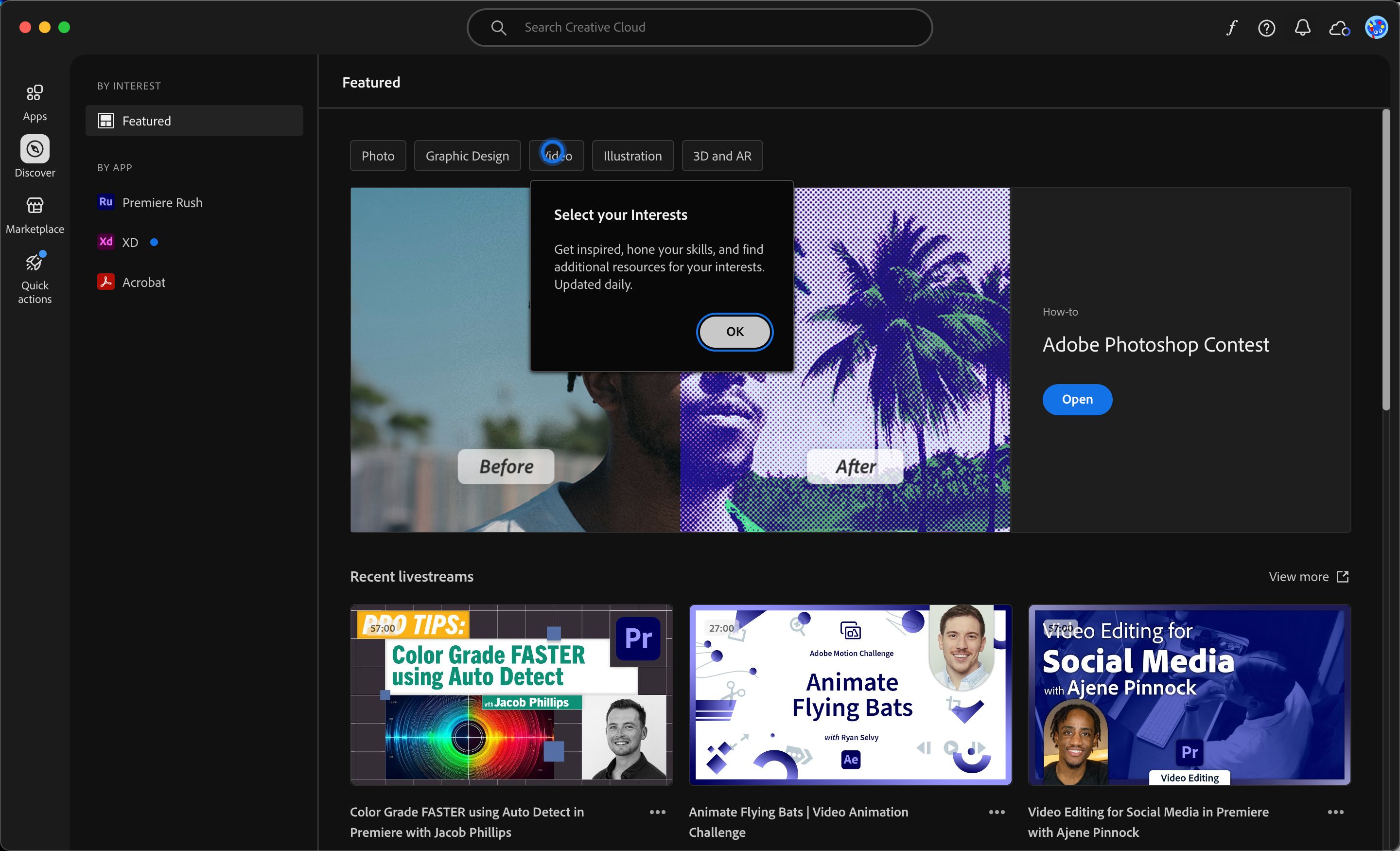The height and width of the screenshot is (851, 1400).
Task: Click the title 'Animate Flying Bats | Video Animation Challenge'
Action: (x=798, y=822)
